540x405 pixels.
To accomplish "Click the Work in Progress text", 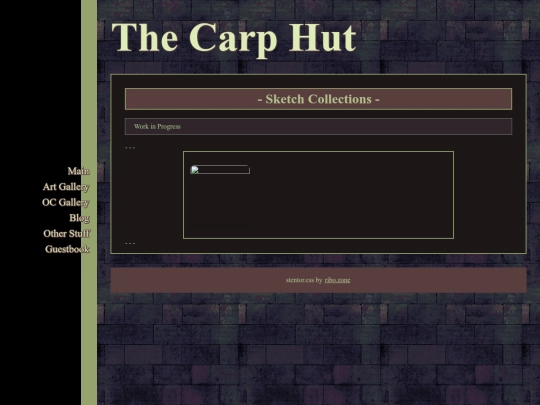I will tap(157, 126).
